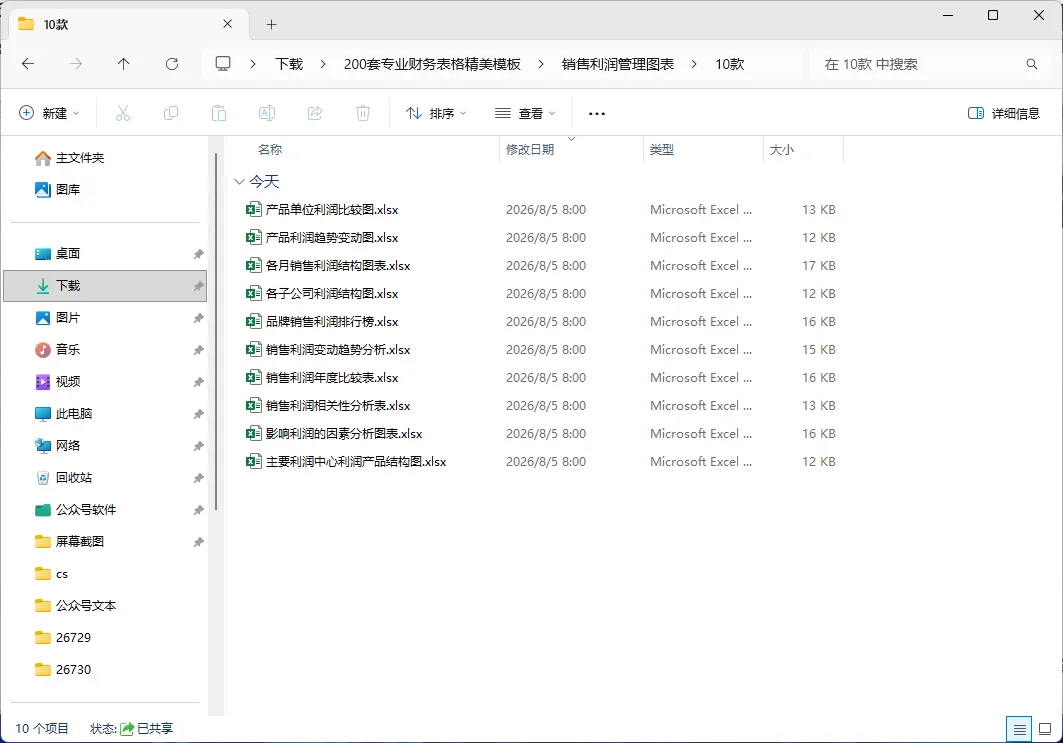Click Excel icon of 主要利润中心利润产品结构图.xlsx
This screenshot has height=743, width=1063.
tap(253, 461)
